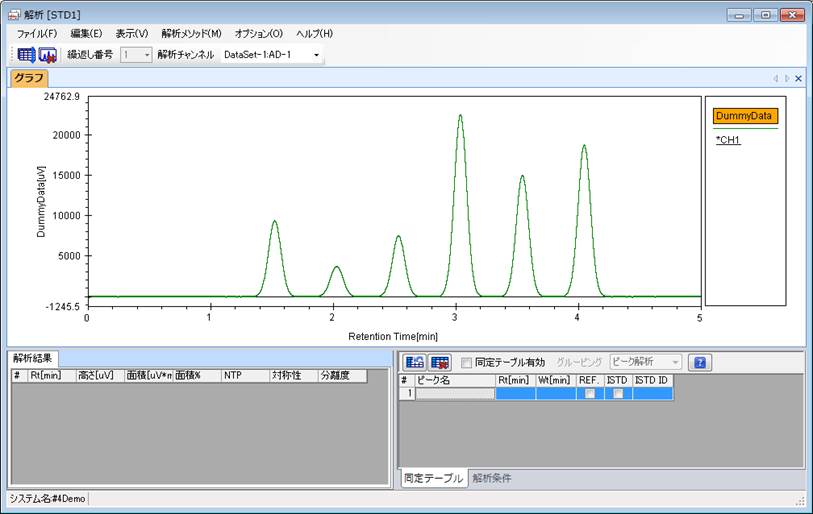
Task: Click the chromatogram icon with red marker
Action: point(47,54)
